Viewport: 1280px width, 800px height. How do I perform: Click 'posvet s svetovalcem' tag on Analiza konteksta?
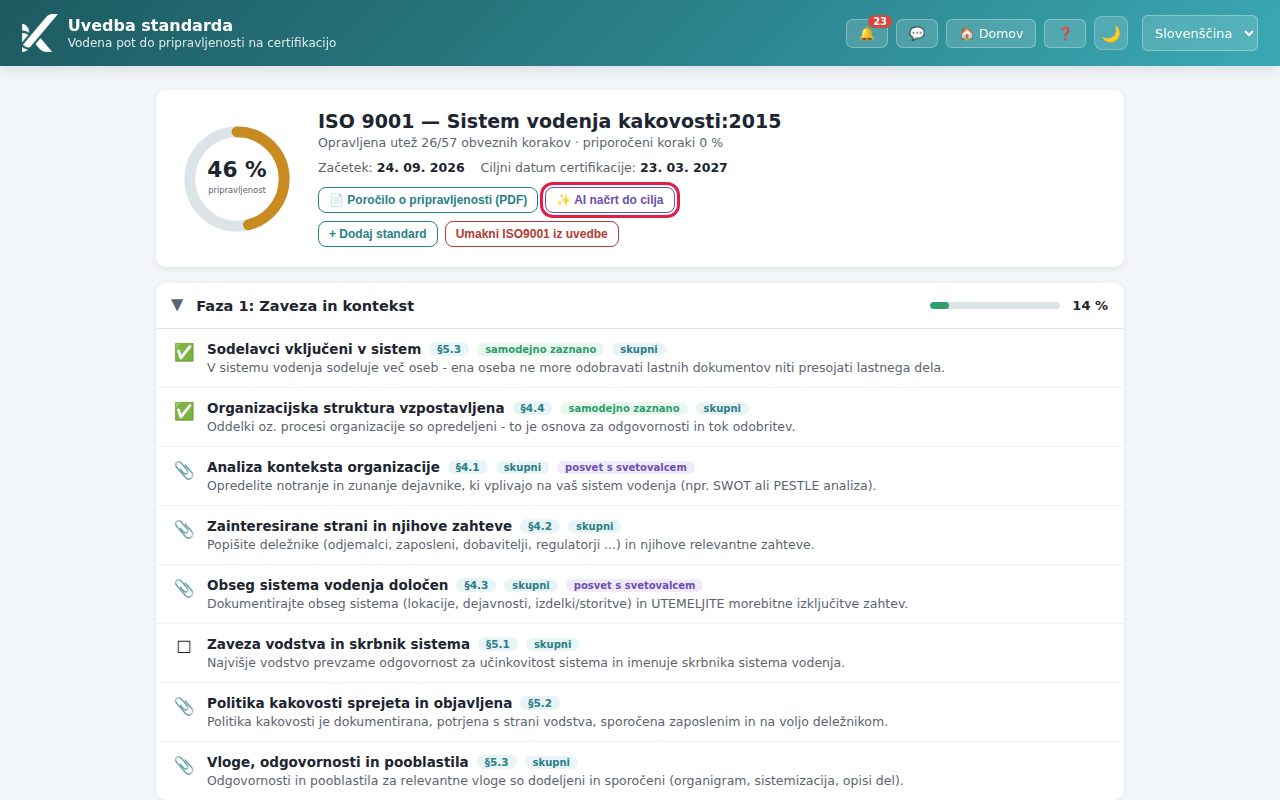tap(626, 468)
